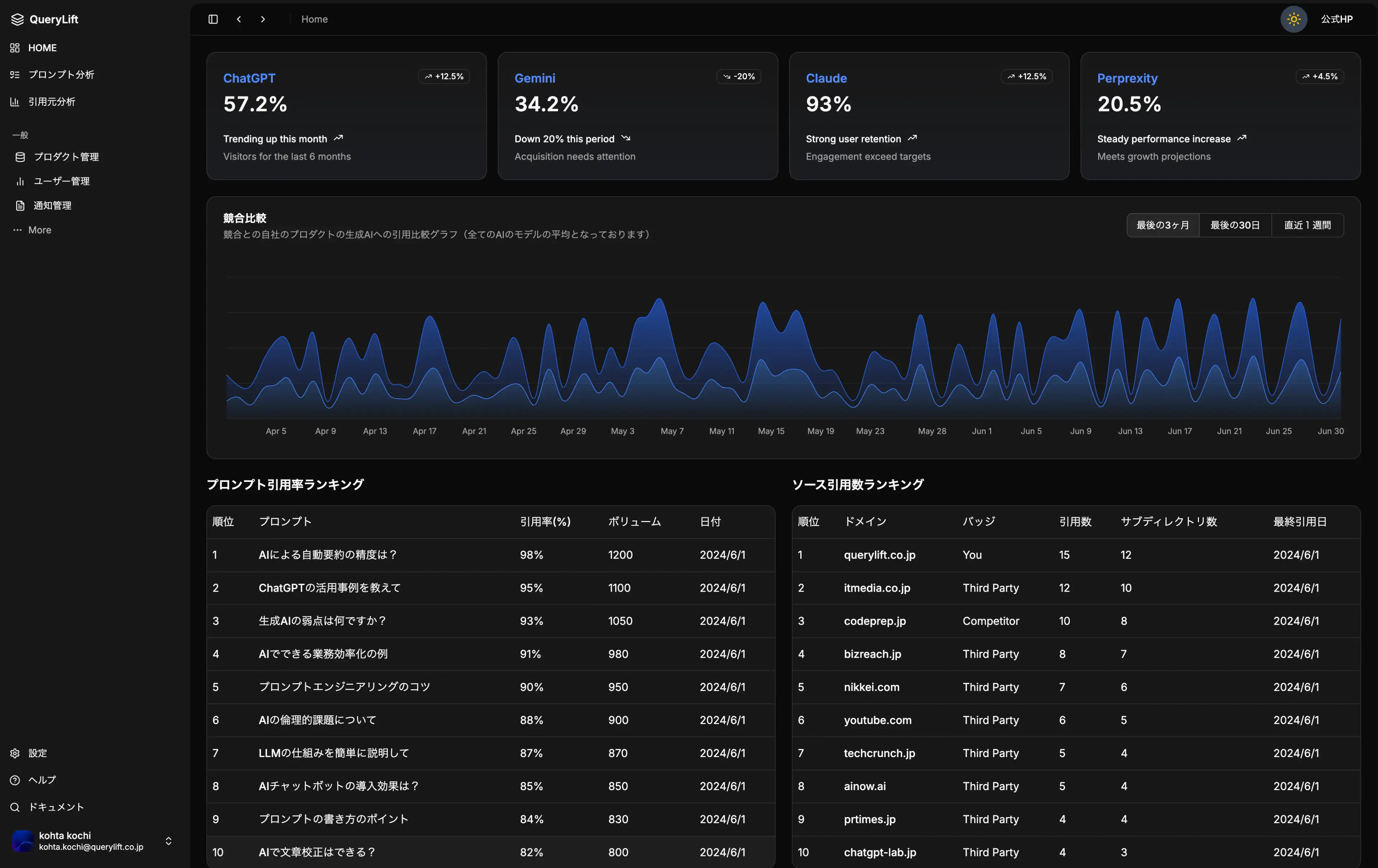Click the 引用率(%) column header
The width and height of the screenshot is (1378, 868).
(545, 522)
